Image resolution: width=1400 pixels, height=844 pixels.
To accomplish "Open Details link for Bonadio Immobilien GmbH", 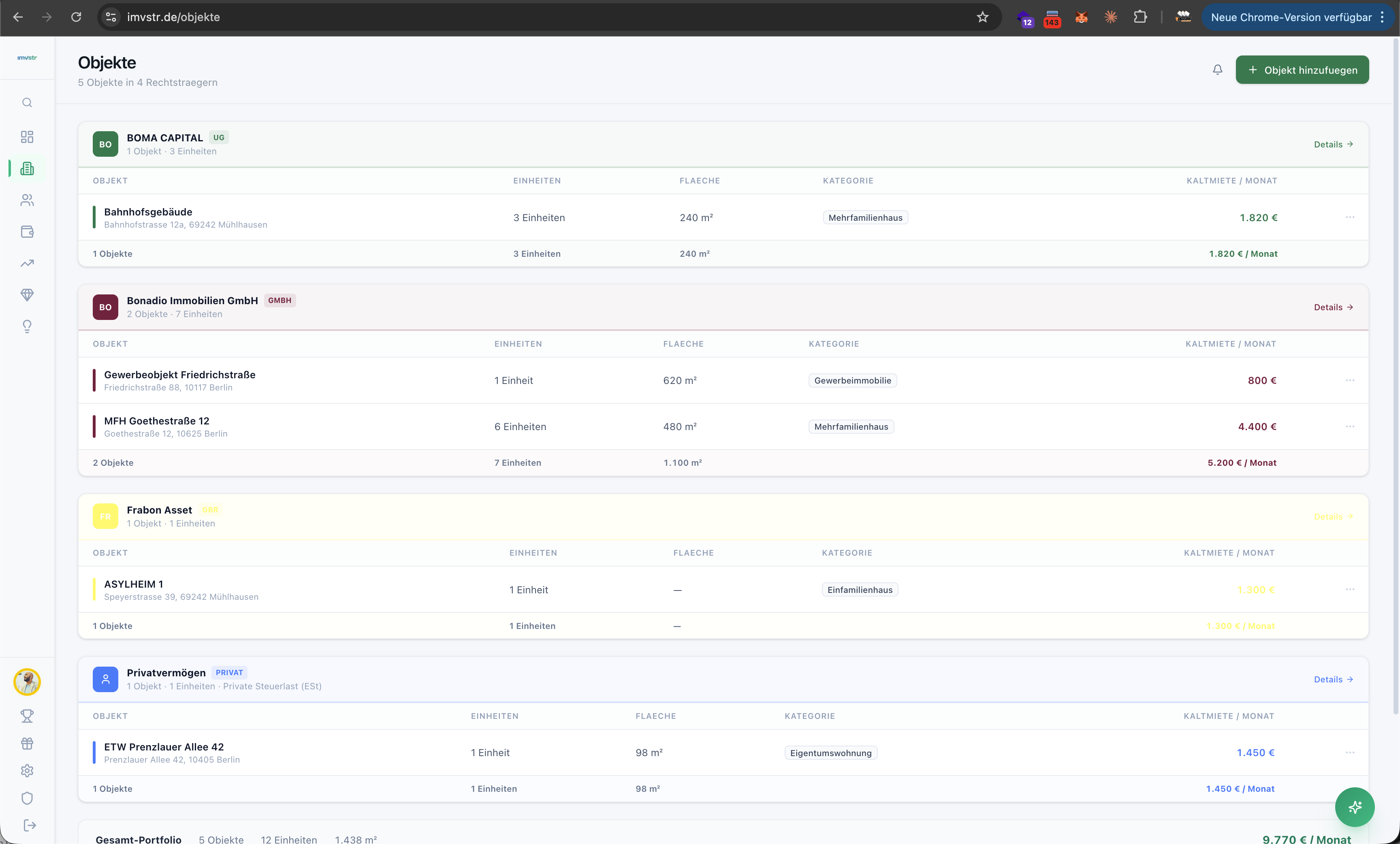I will click(x=1333, y=307).
